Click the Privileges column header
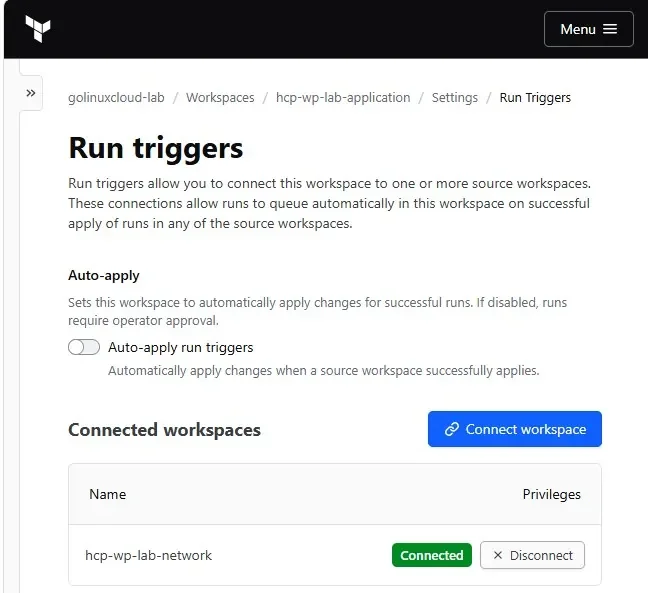Screen dimensions: 648x593 click(x=551, y=494)
